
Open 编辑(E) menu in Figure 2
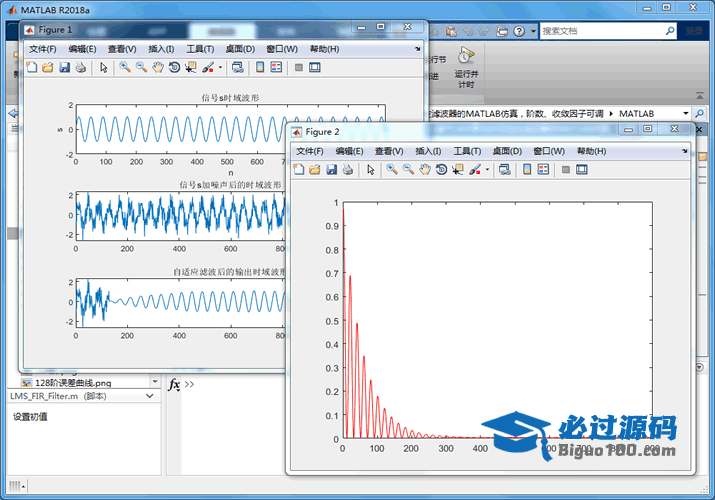[x=349, y=151]
